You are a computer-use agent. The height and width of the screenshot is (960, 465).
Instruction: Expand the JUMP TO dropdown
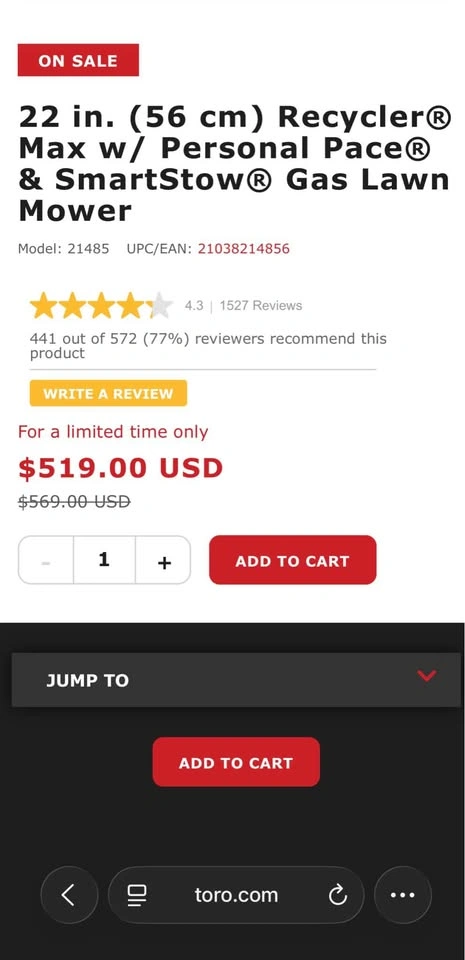[x=236, y=680]
